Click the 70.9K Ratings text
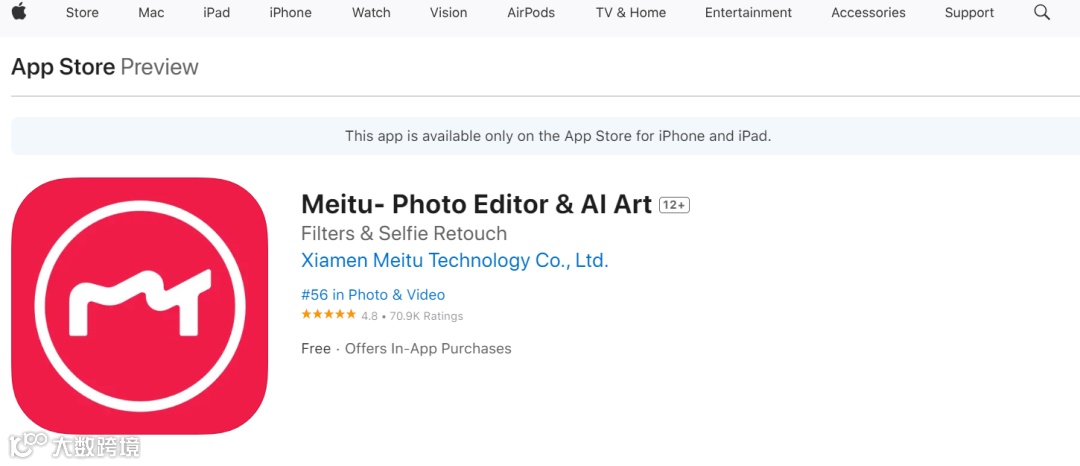This screenshot has width=1080, height=466. point(426,316)
